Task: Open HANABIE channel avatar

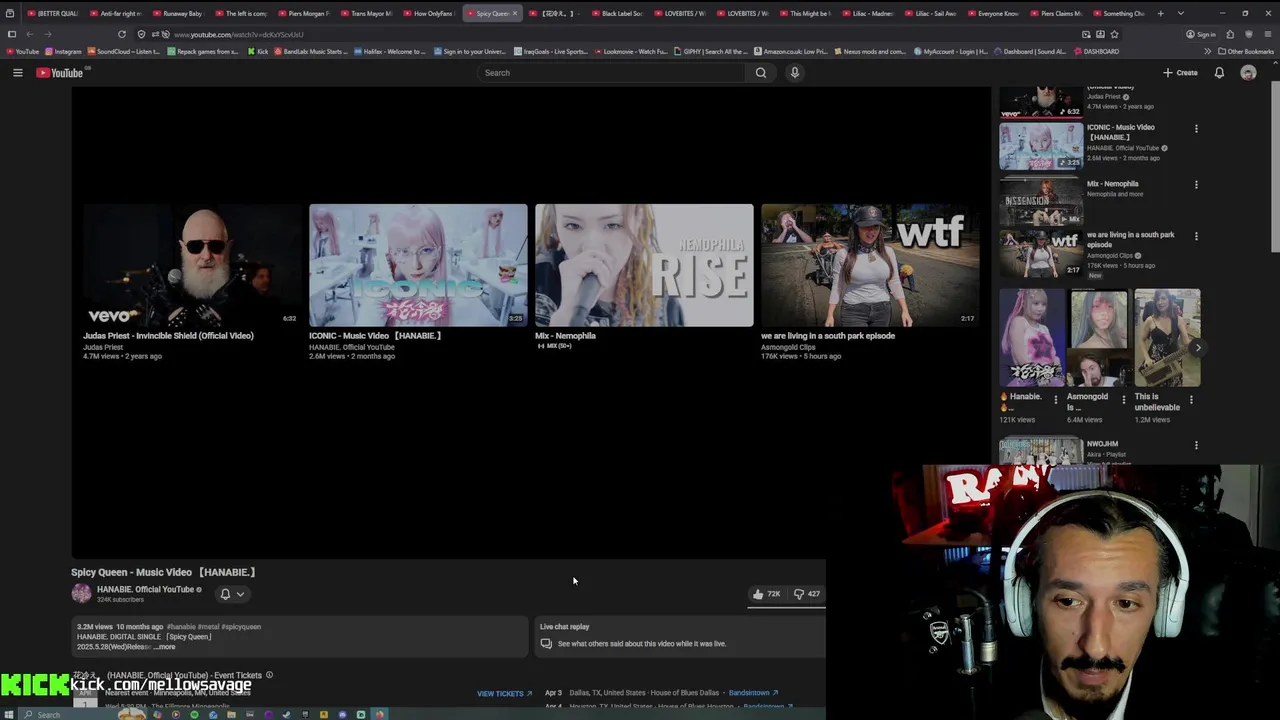Action: (81, 593)
